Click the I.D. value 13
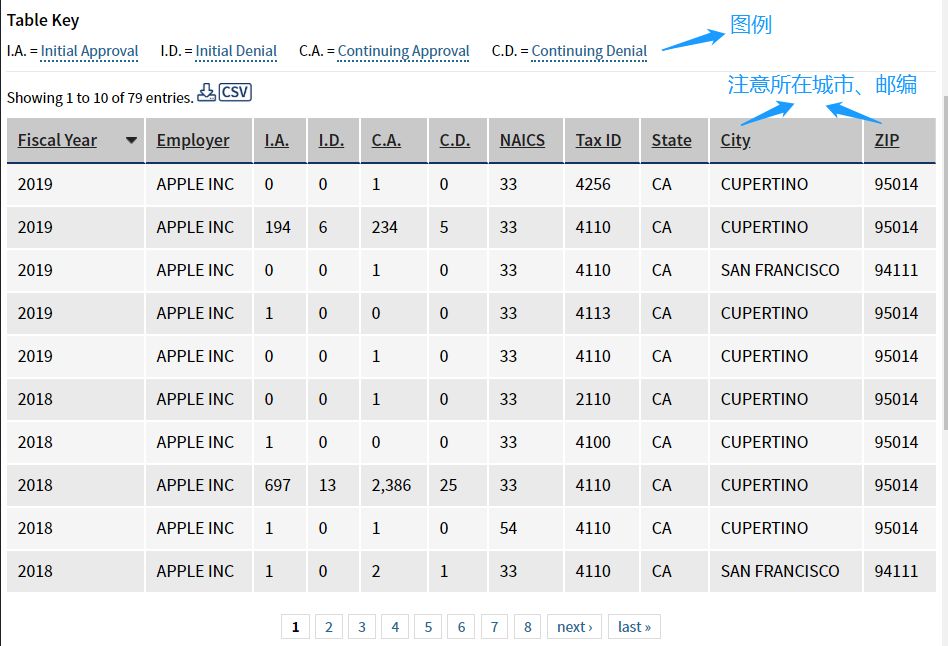This screenshot has width=948, height=646. coord(327,484)
